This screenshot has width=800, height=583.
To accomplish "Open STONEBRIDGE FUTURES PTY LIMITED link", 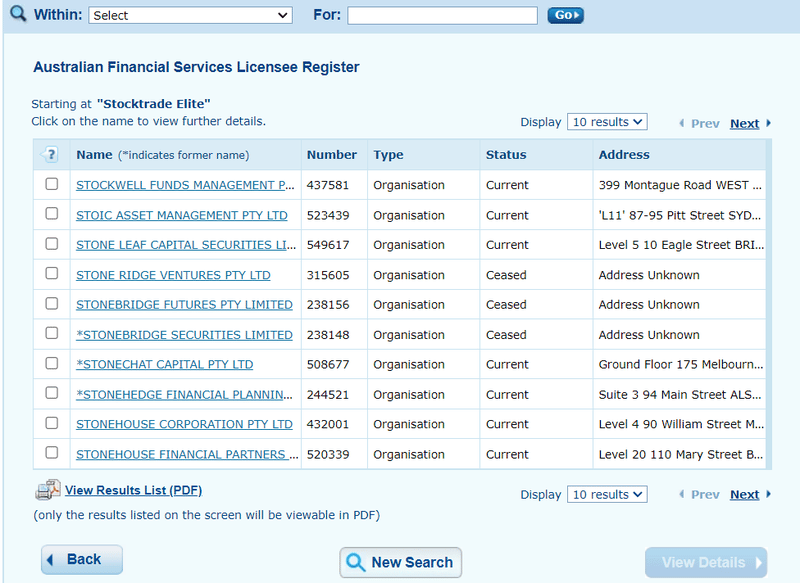I will (184, 305).
